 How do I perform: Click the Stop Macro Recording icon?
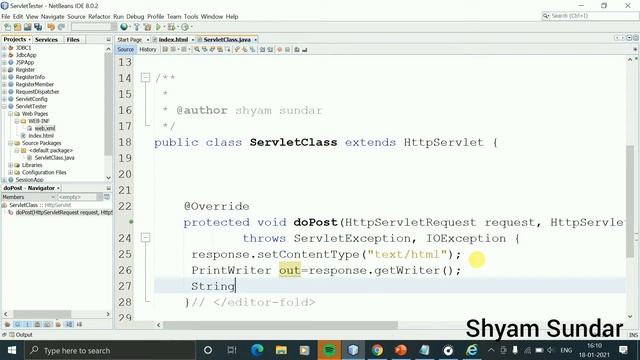287,49
